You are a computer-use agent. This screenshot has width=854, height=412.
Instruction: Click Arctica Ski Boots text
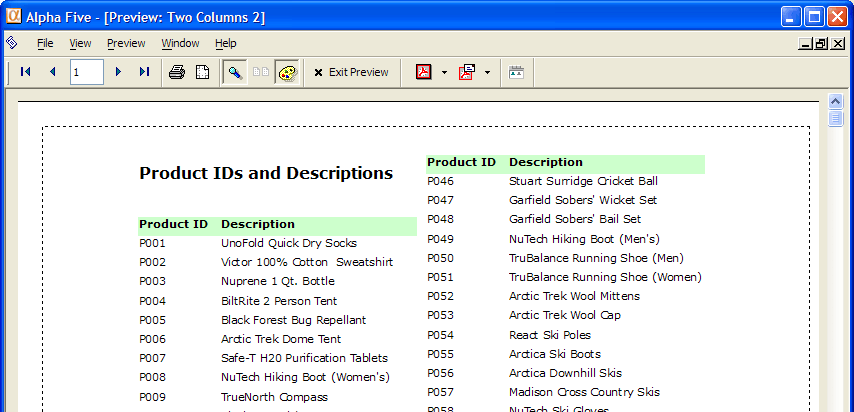[555, 354]
